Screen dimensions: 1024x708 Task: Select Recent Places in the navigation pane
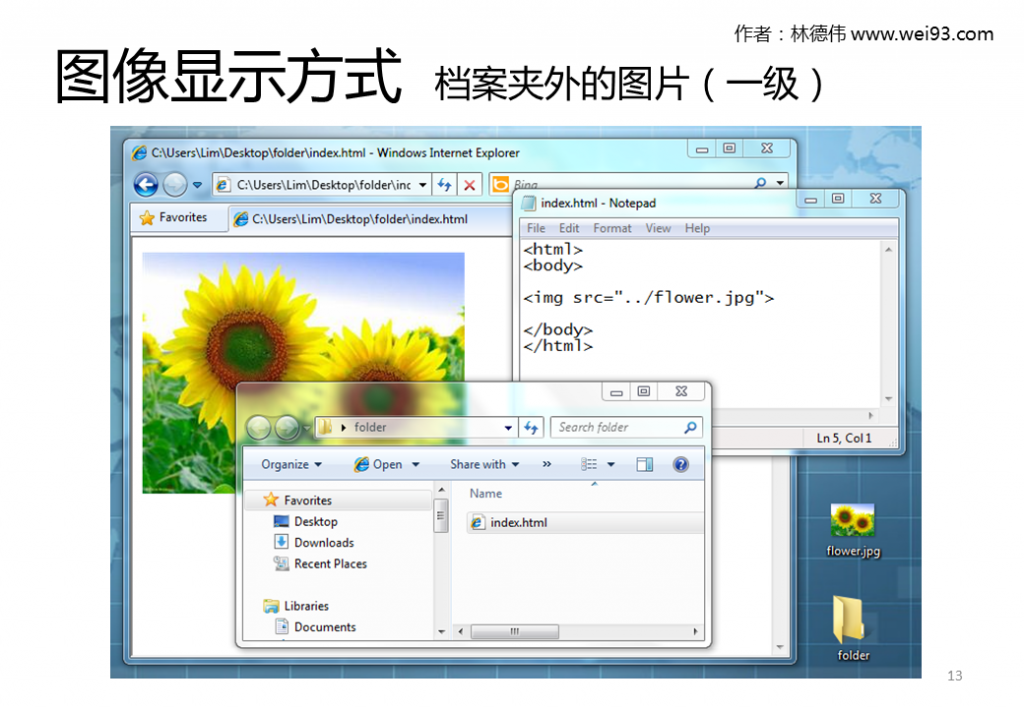click(x=330, y=563)
